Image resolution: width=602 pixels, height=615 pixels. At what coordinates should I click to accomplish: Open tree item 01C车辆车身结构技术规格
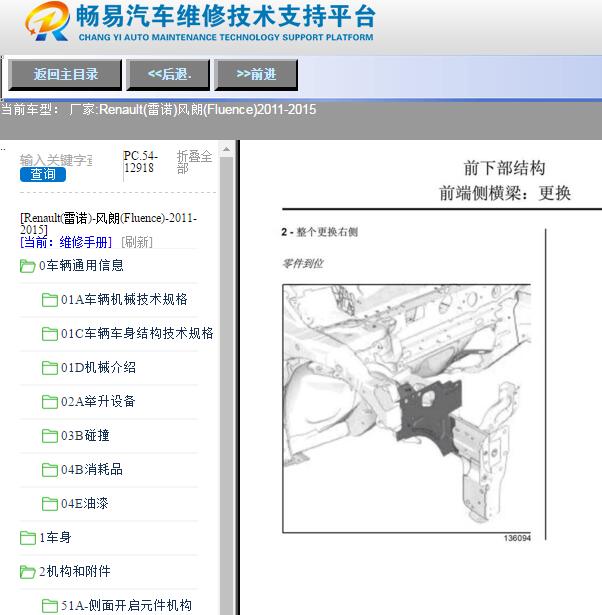(137, 333)
